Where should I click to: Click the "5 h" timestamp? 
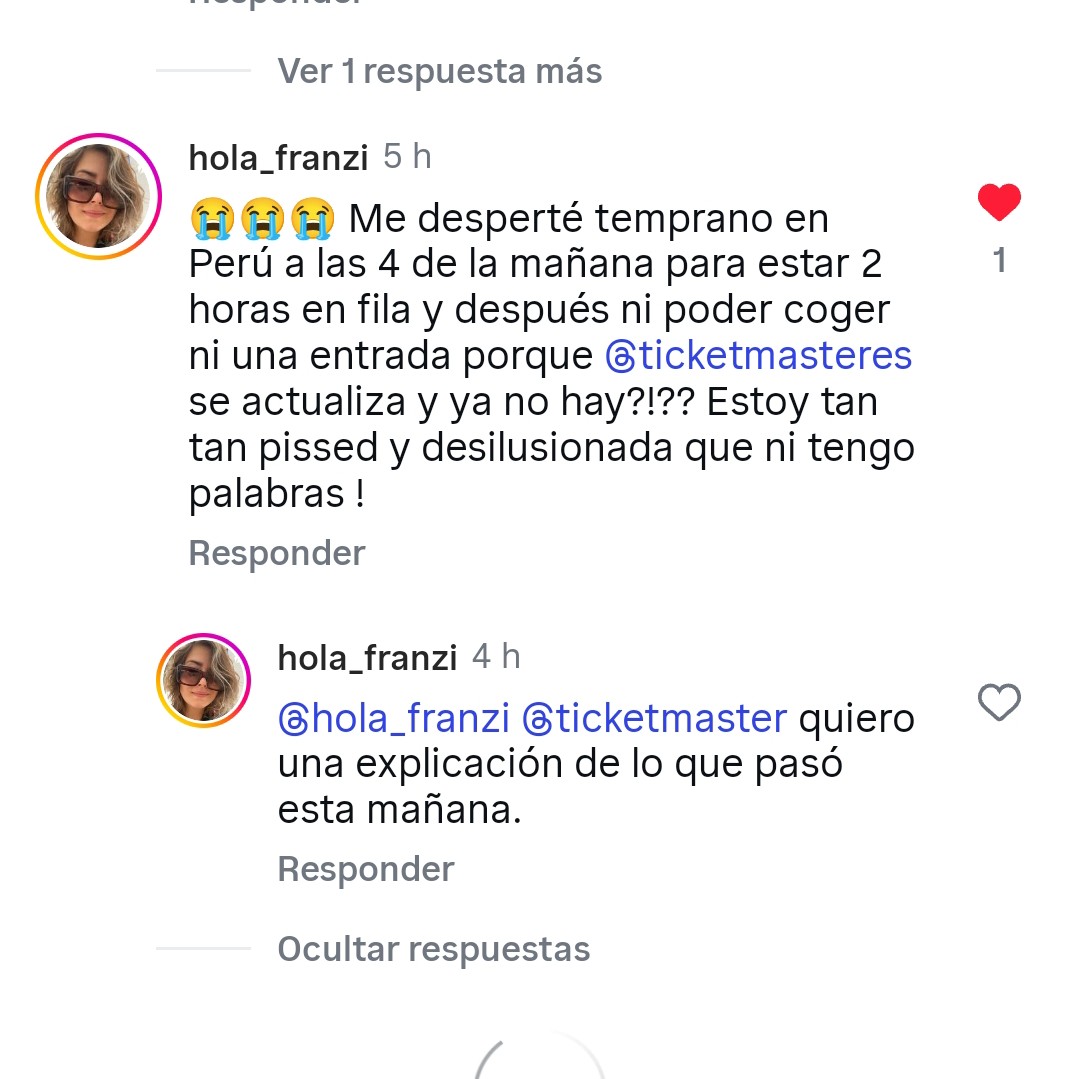point(408,157)
